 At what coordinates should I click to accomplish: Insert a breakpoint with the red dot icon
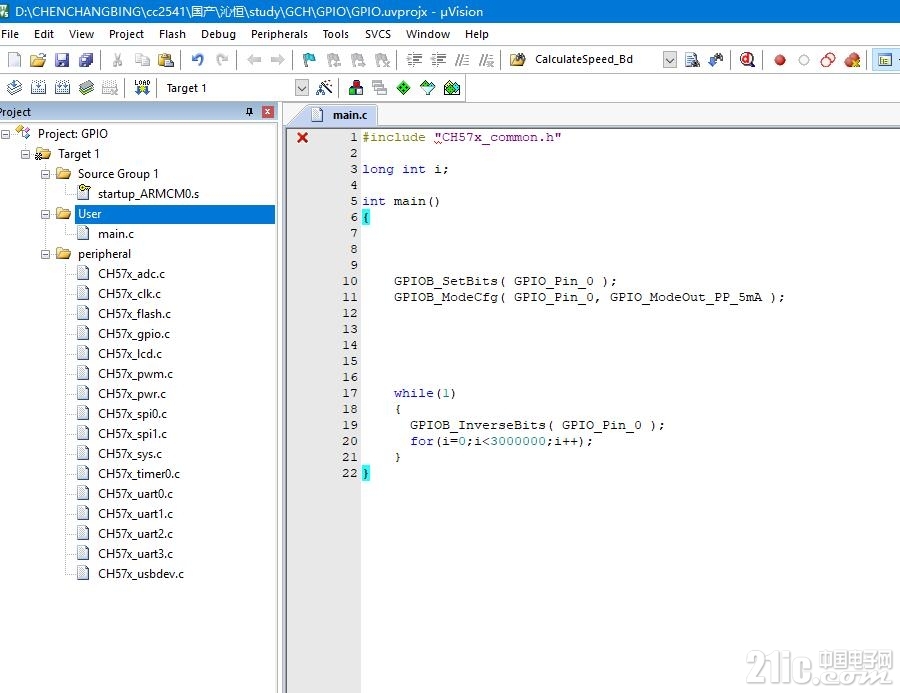pyautogui.click(x=779, y=60)
